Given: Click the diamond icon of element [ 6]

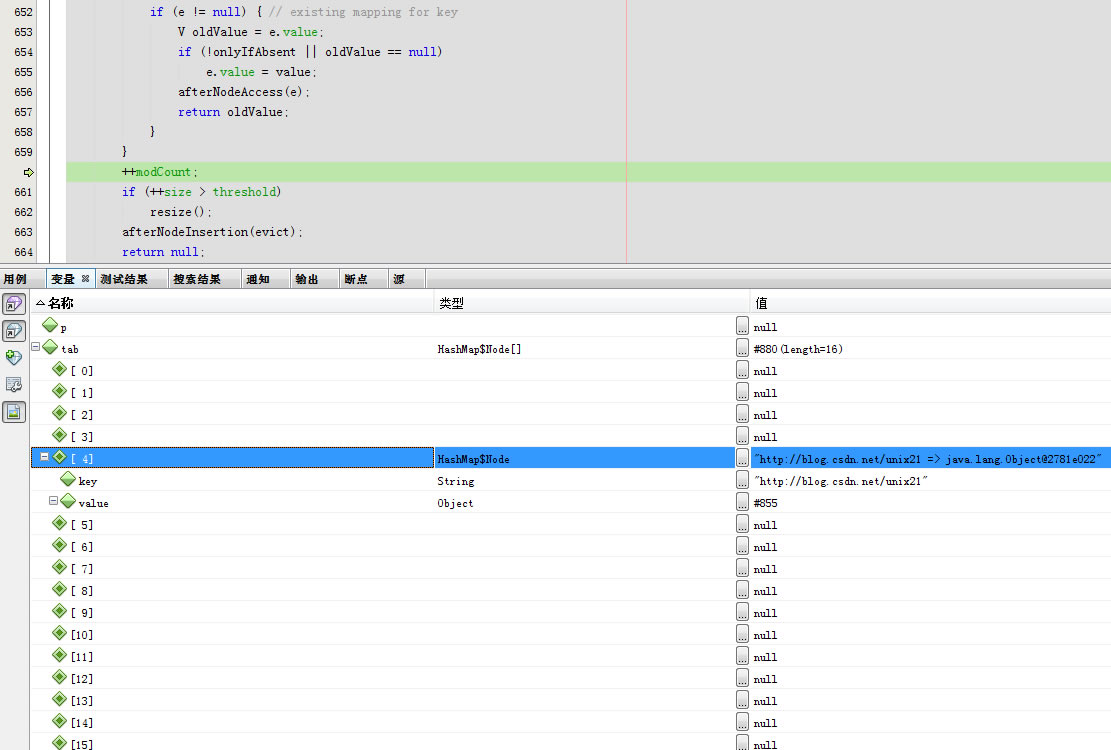Looking at the screenshot, I should point(60,545).
